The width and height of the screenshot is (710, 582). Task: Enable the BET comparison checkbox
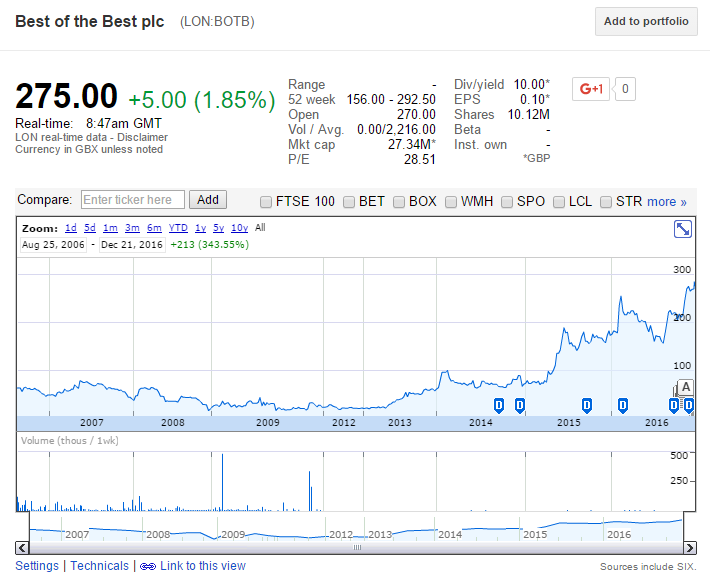pyautogui.click(x=349, y=202)
